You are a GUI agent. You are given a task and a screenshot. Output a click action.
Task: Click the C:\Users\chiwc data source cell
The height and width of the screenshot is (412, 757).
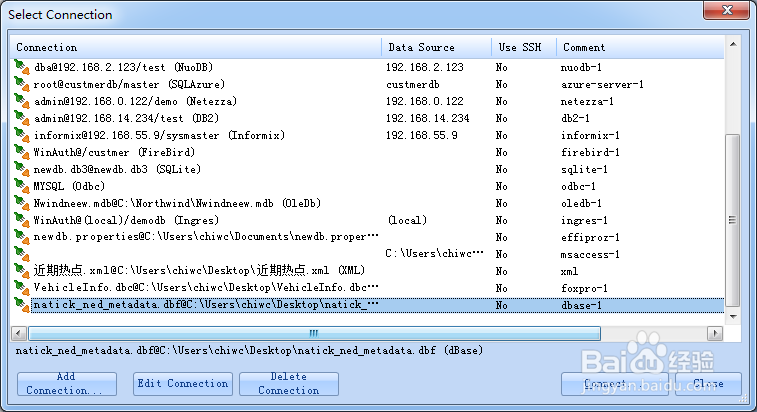click(x=434, y=254)
